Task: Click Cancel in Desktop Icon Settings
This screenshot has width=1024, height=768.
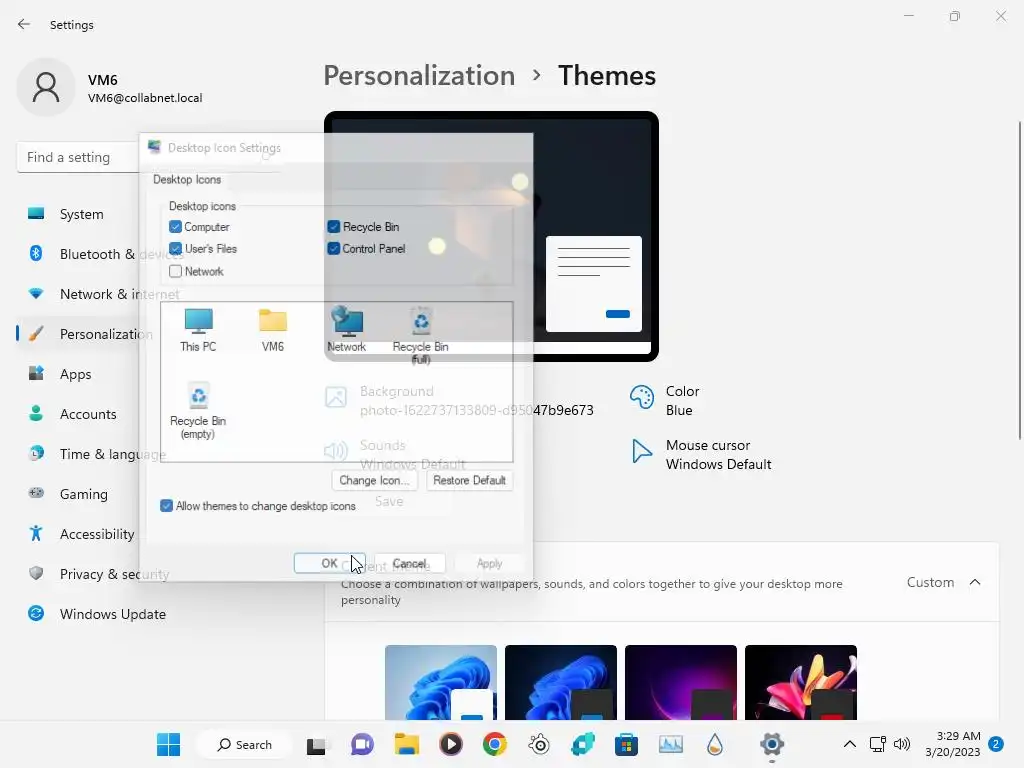Action: point(409,563)
